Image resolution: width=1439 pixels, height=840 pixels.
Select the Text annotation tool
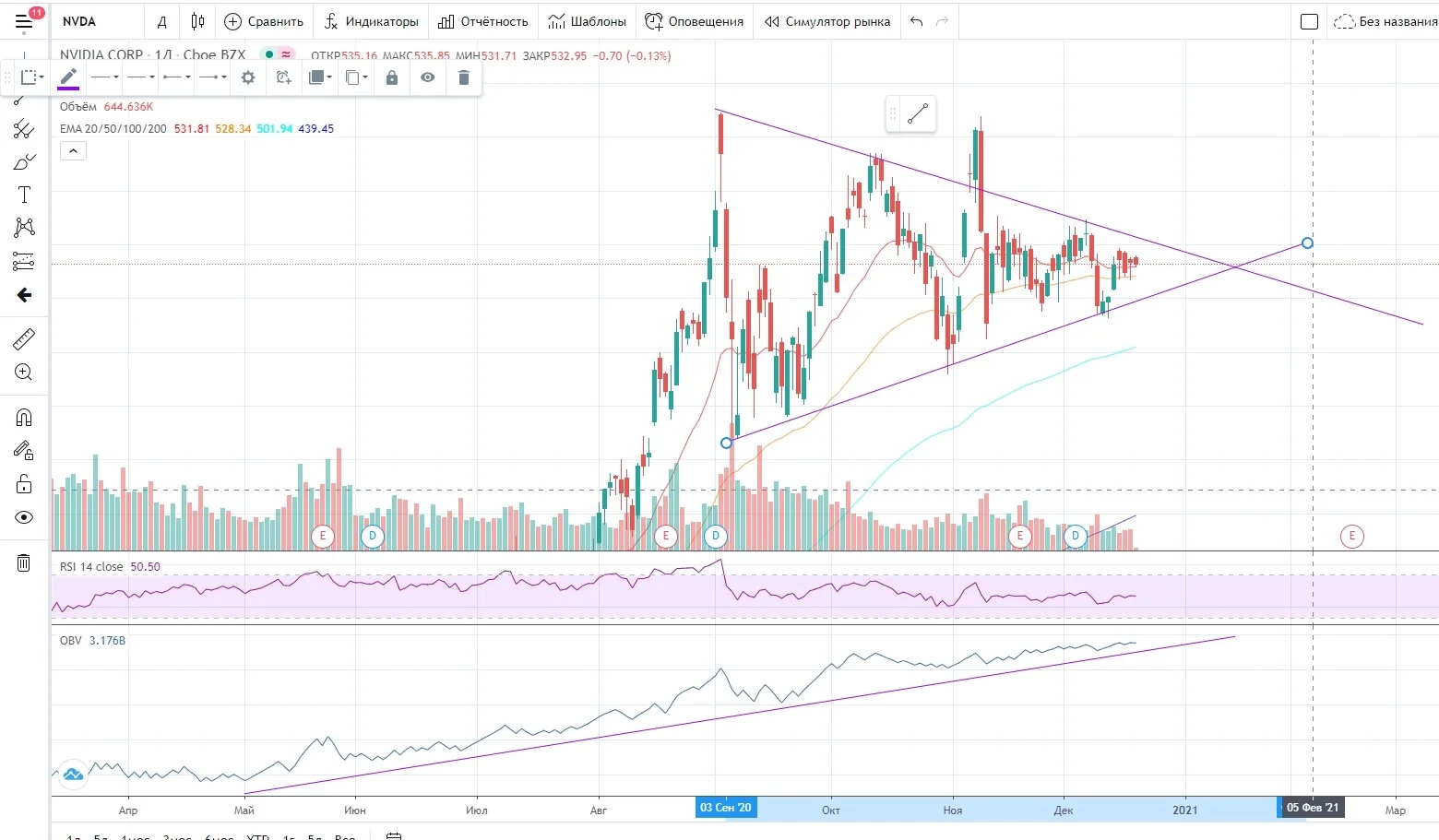24,195
